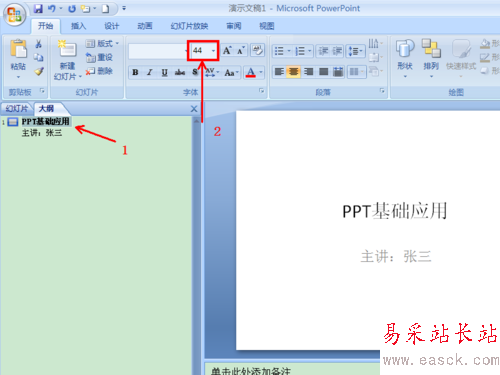Click into the font name box
The width and height of the screenshot is (500, 375).
[157, 51]
